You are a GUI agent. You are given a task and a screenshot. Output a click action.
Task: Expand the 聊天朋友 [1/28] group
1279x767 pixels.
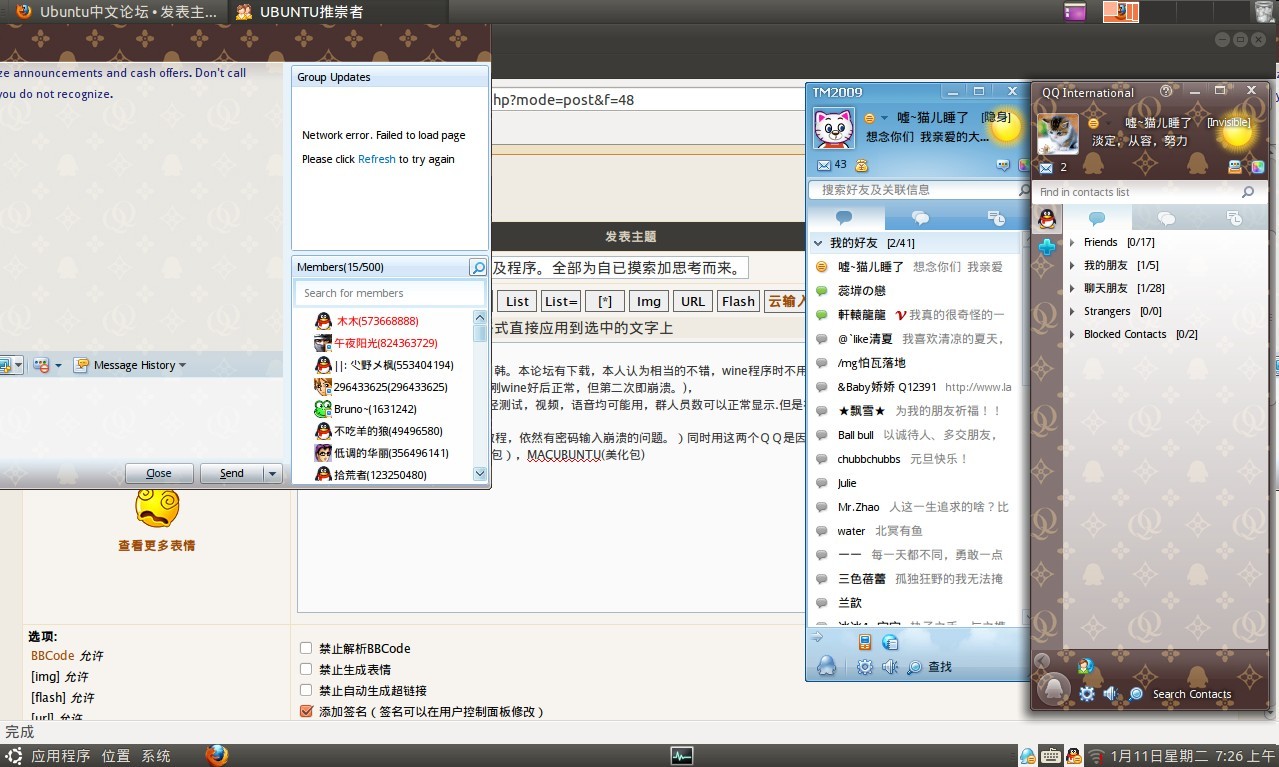[x=1072, y=288]
